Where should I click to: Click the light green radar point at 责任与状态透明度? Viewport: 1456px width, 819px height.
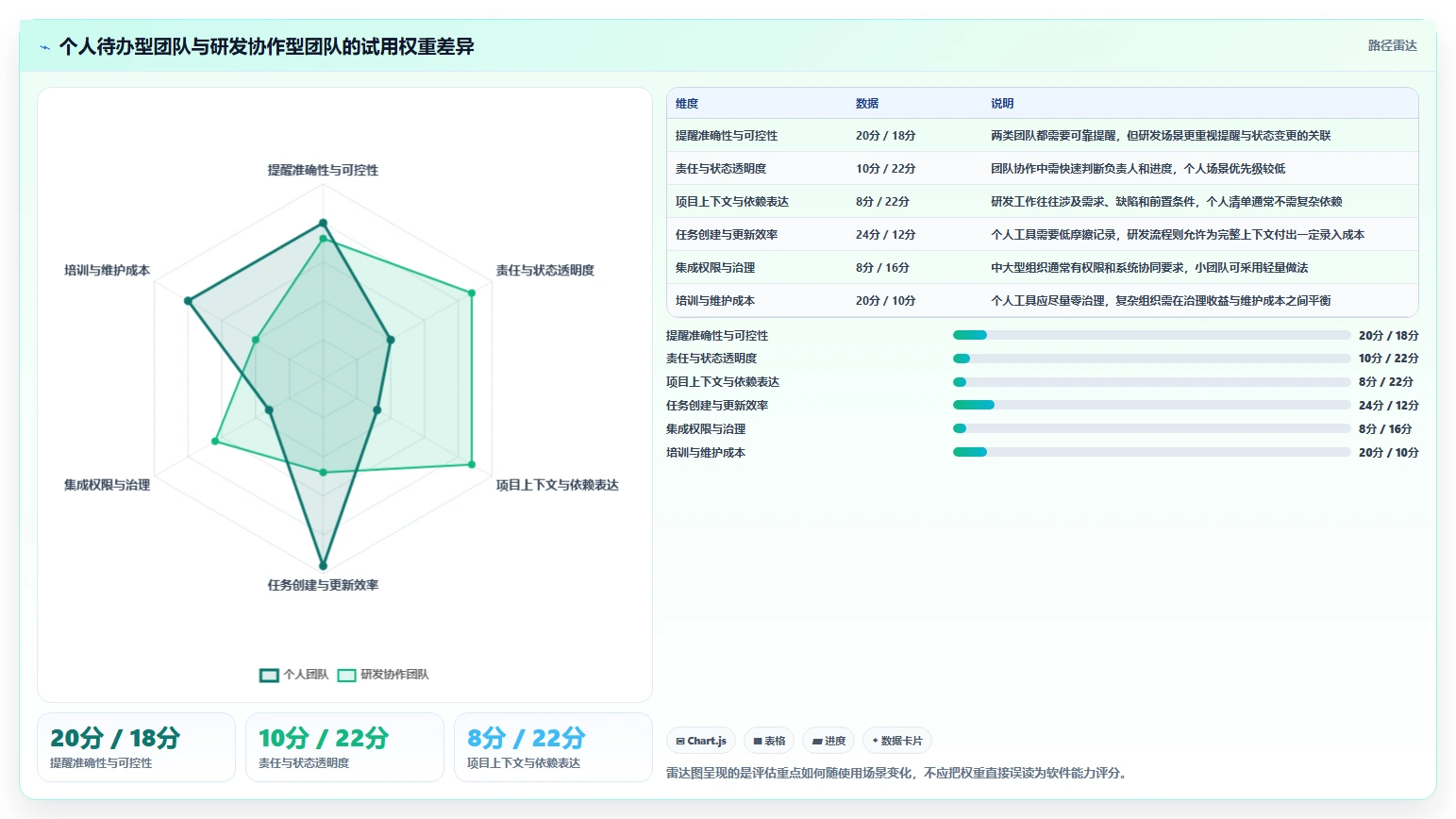coord(472,293)
